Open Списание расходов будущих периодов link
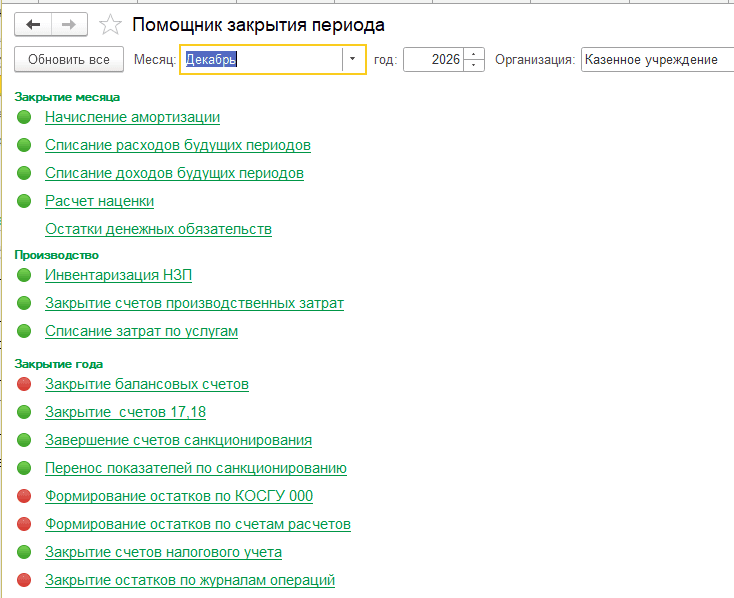 pos(178,145)
